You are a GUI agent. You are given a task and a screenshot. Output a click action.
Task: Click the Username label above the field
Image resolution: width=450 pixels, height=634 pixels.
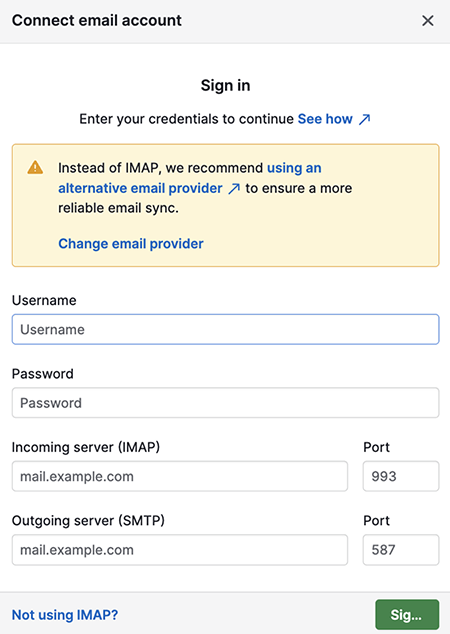pyautogui.click(x=44, y=300)
